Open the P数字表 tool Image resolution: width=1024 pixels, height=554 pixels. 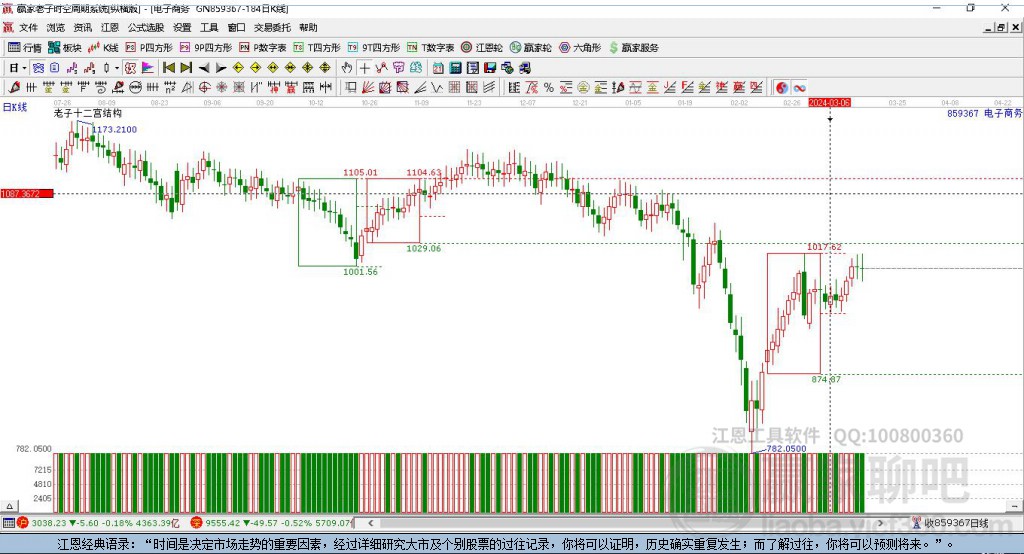point(263,48)
